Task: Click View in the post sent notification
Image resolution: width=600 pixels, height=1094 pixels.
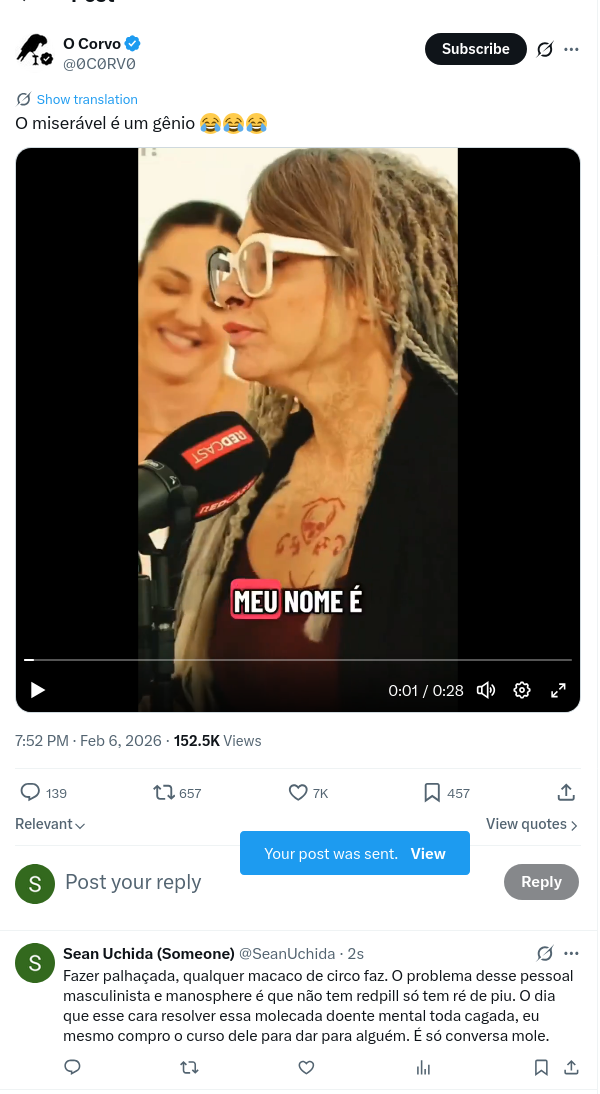Action: 428,853
